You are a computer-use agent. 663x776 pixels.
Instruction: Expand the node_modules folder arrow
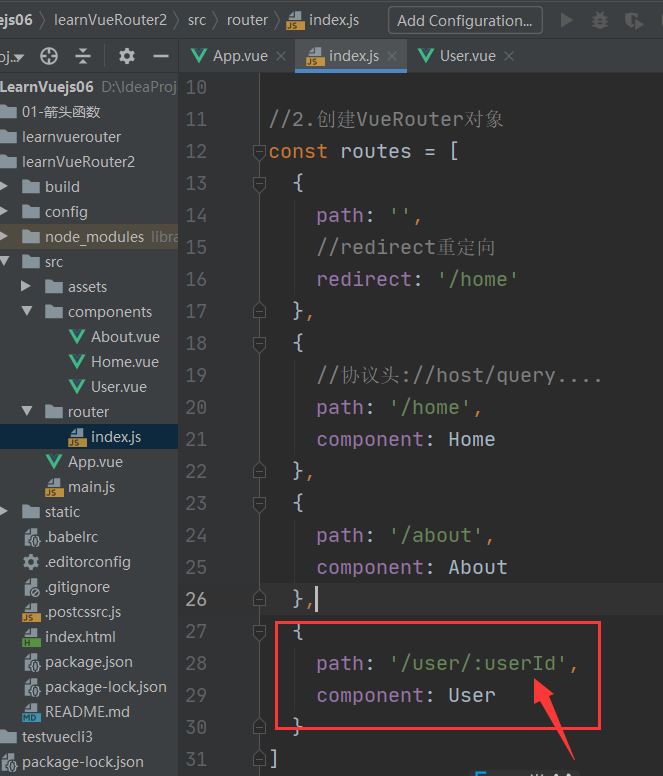click(x=4, y=237)
